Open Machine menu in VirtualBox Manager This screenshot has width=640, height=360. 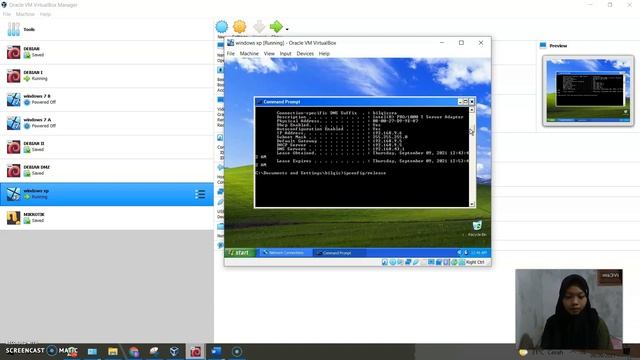click(x=25, y=14)
